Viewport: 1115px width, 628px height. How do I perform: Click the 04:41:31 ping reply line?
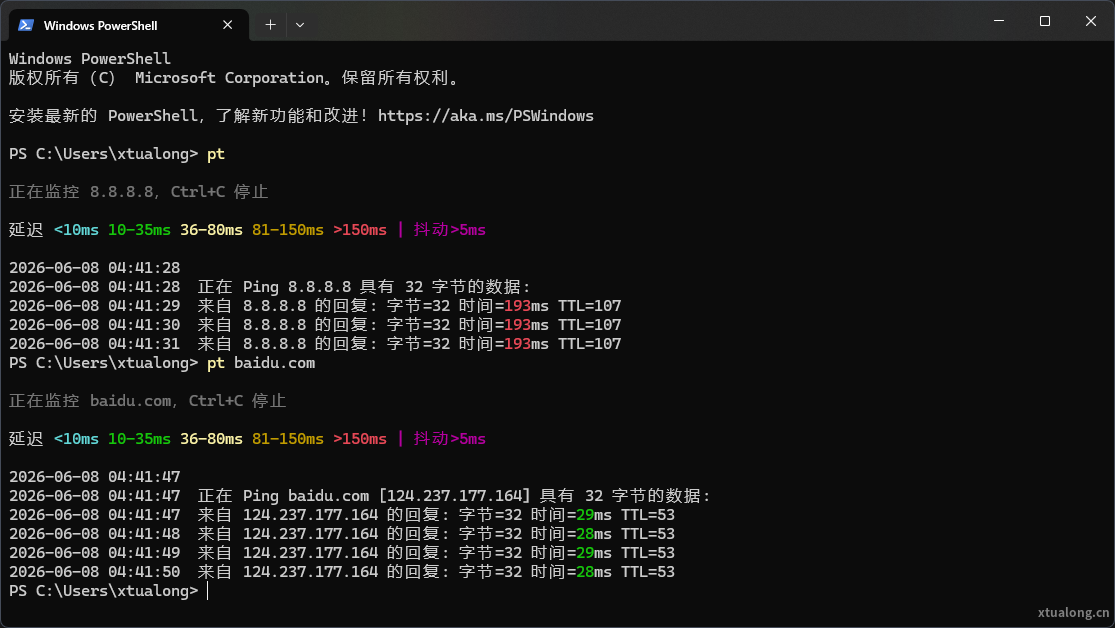pos(315,344)
